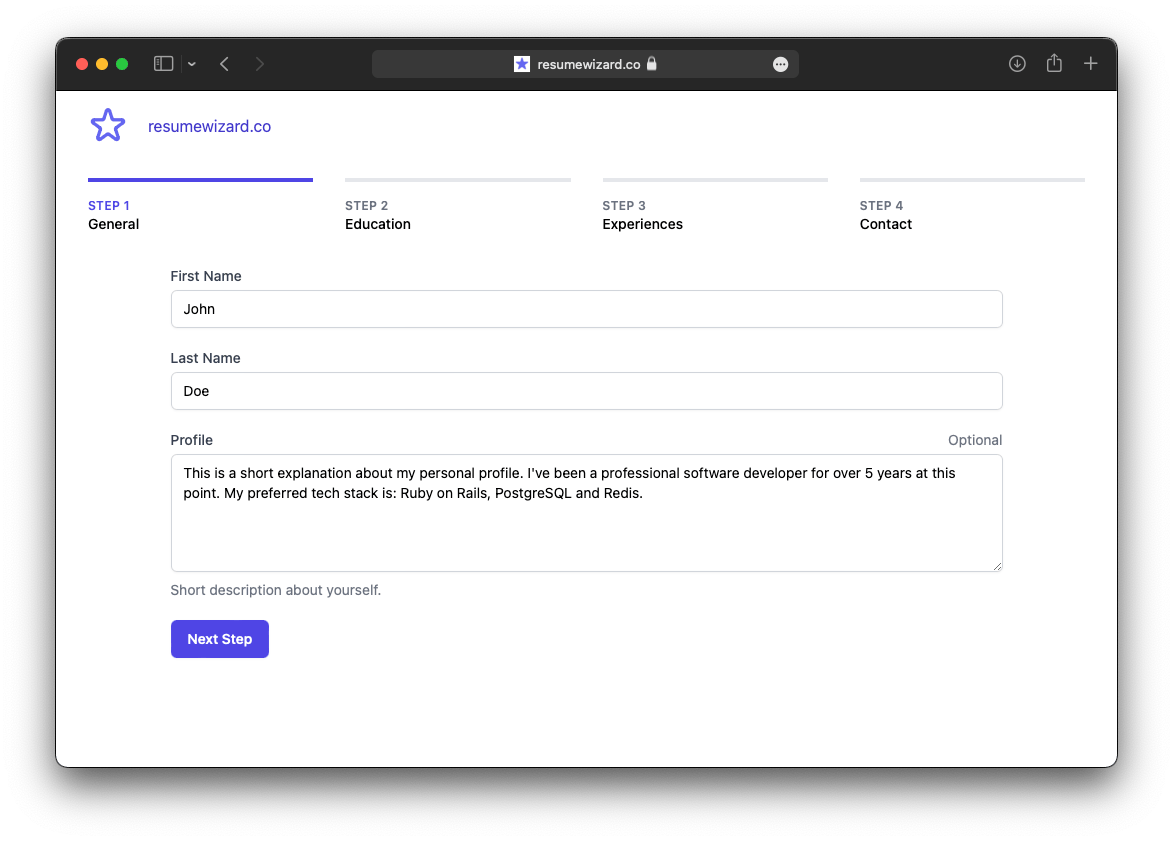Focus the First Name input field

[586, 309]
